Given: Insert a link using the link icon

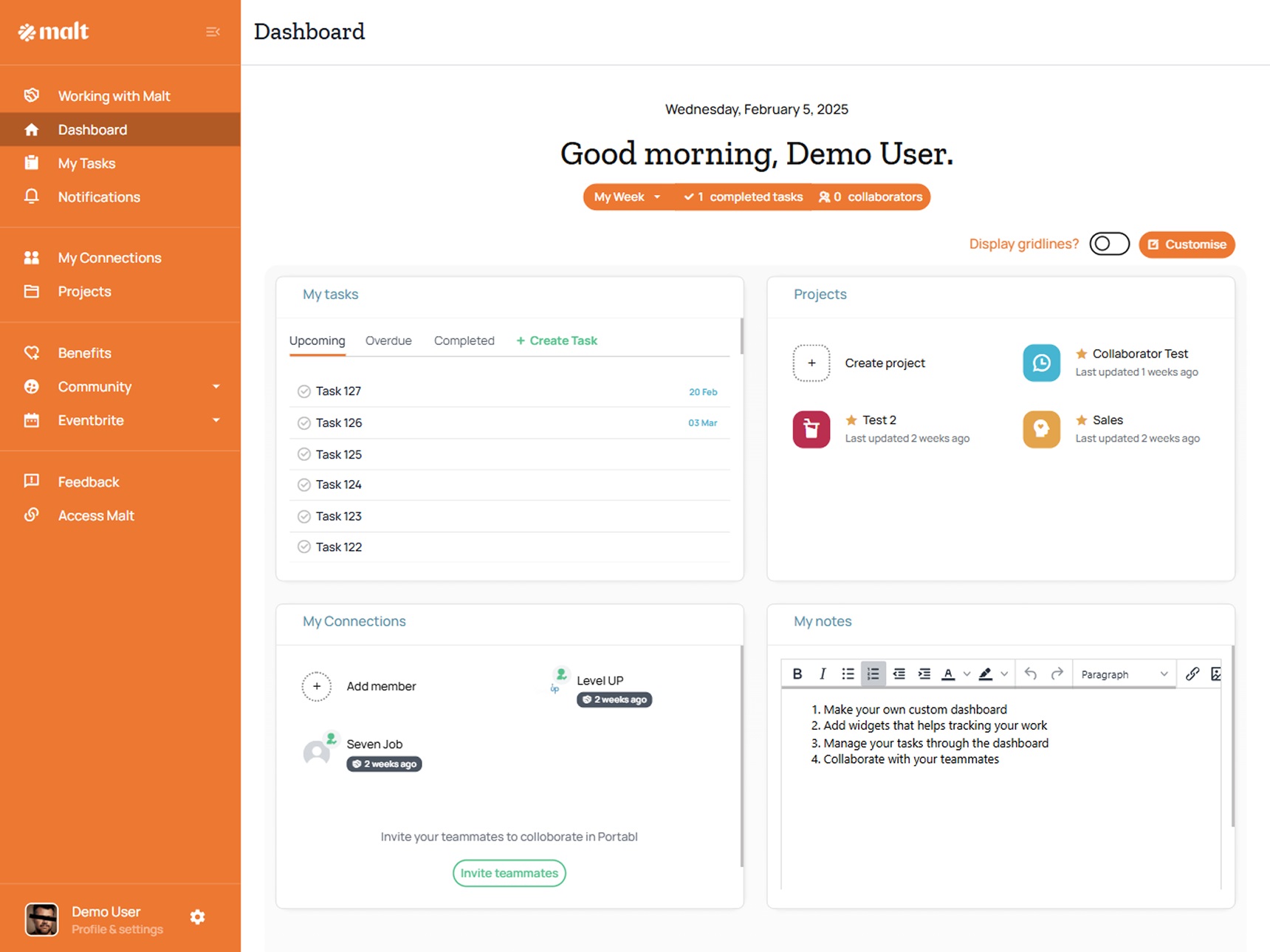Looking at the screenshot, I should coord(1192,674).
